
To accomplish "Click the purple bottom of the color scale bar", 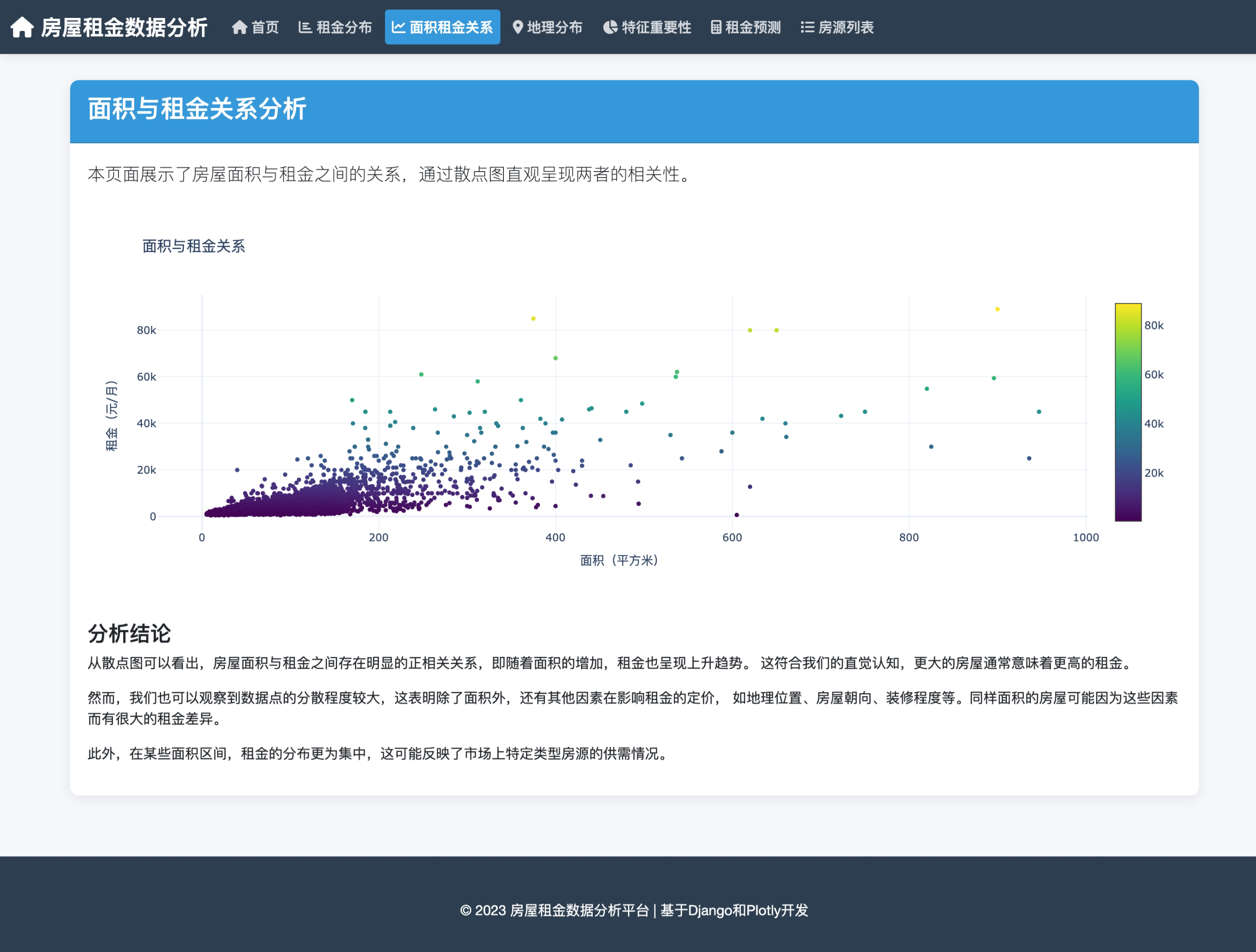I will click(1128, 515).
